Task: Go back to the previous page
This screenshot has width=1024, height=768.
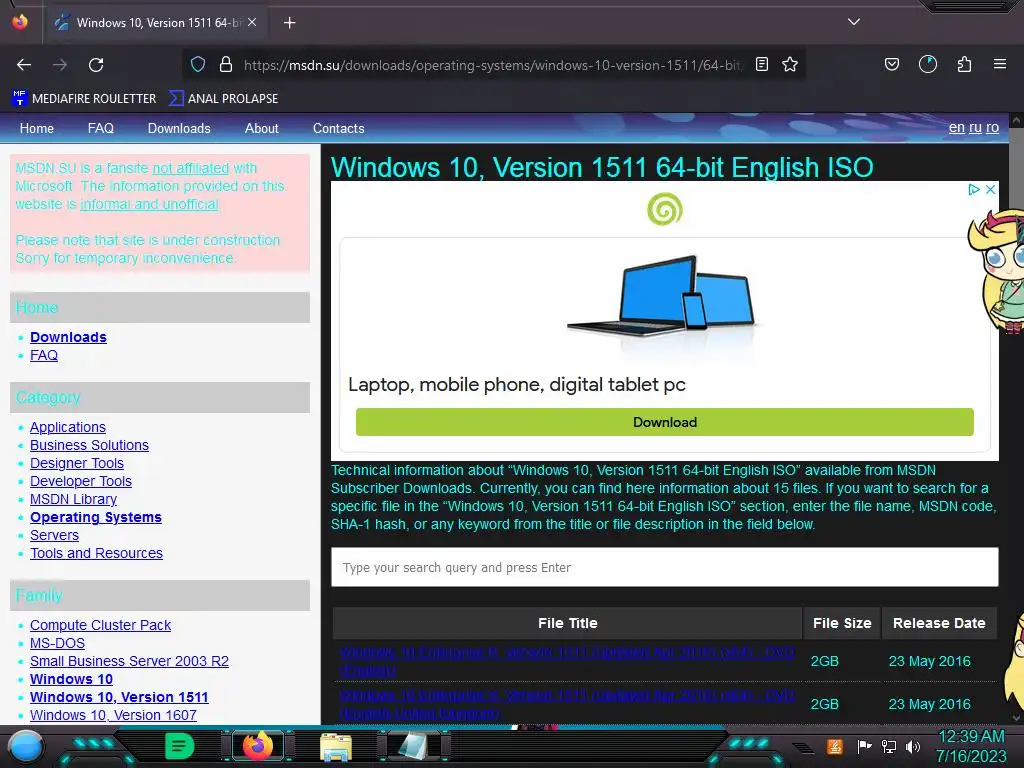Action: pyautogui.click(x=24, y=65)
